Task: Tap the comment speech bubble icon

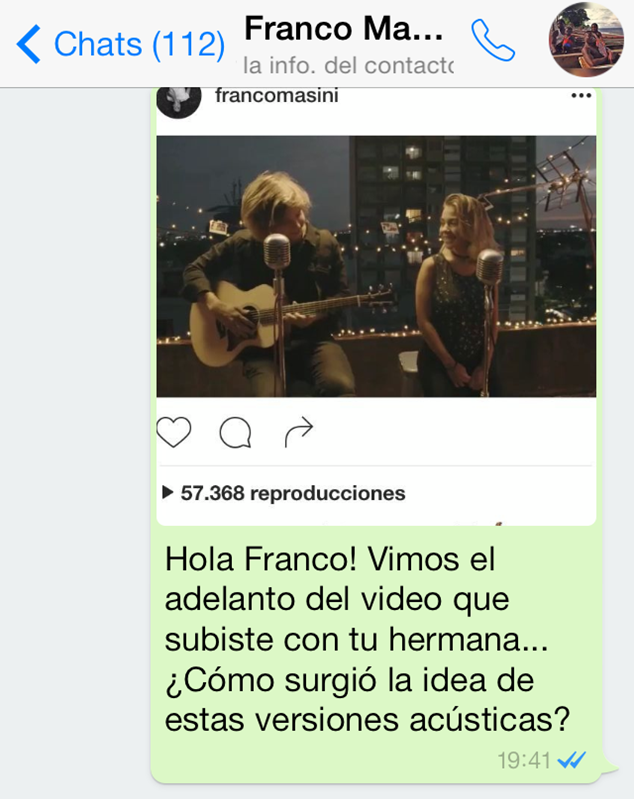Action: 235,433
